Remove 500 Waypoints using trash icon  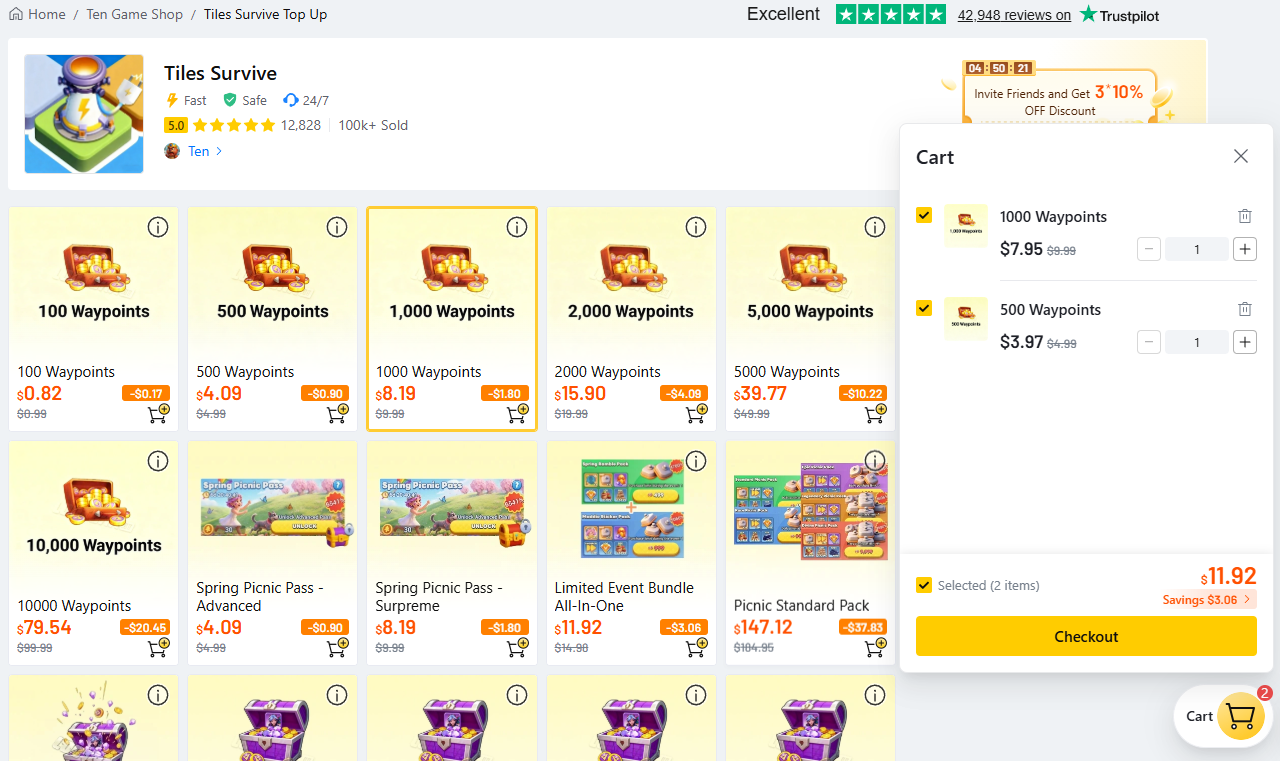[x=1244, y=309]
